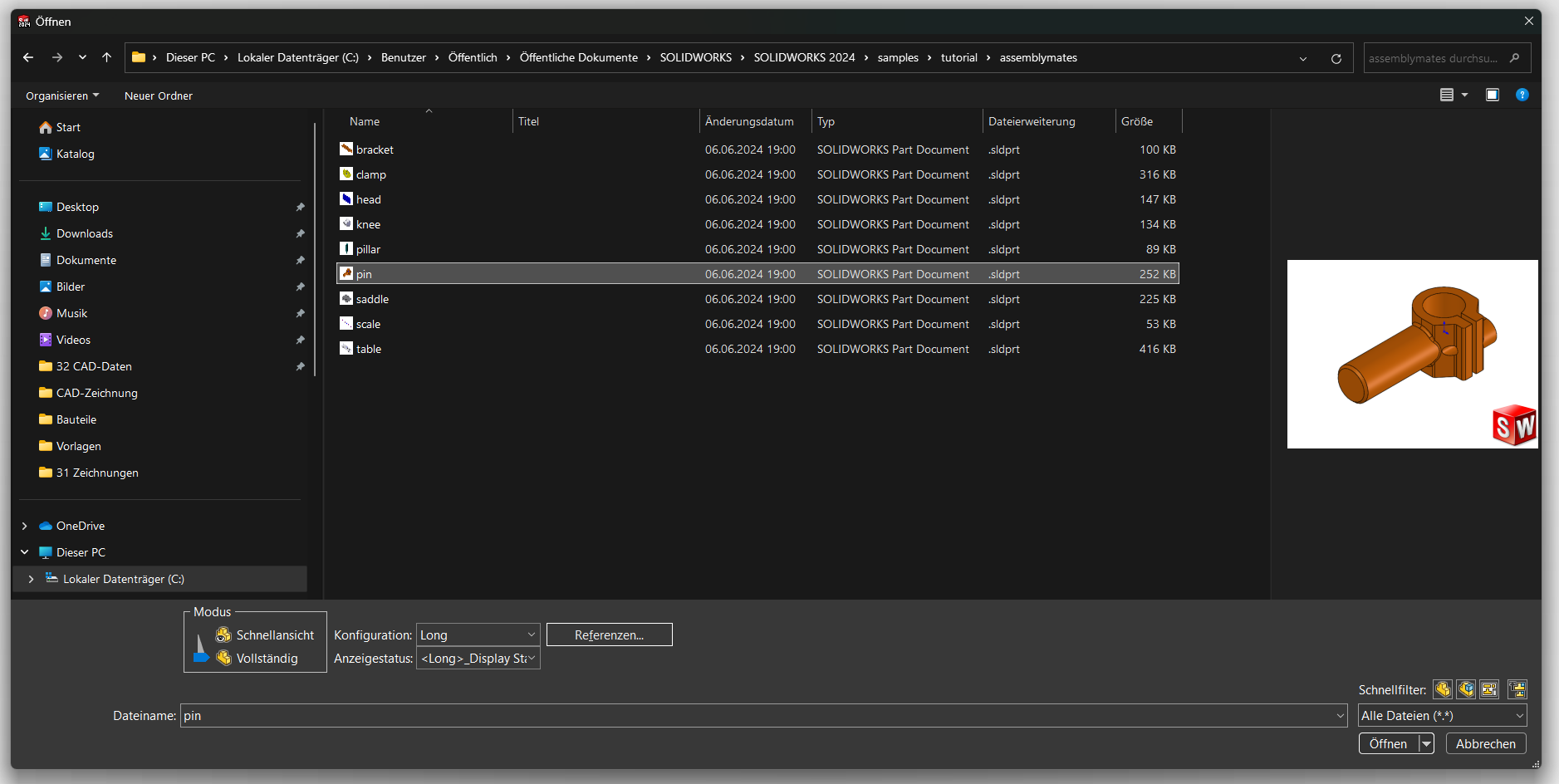1559x784 pixels.
Task: Open the 32 CAD-Daten folder
Action: 86,366
